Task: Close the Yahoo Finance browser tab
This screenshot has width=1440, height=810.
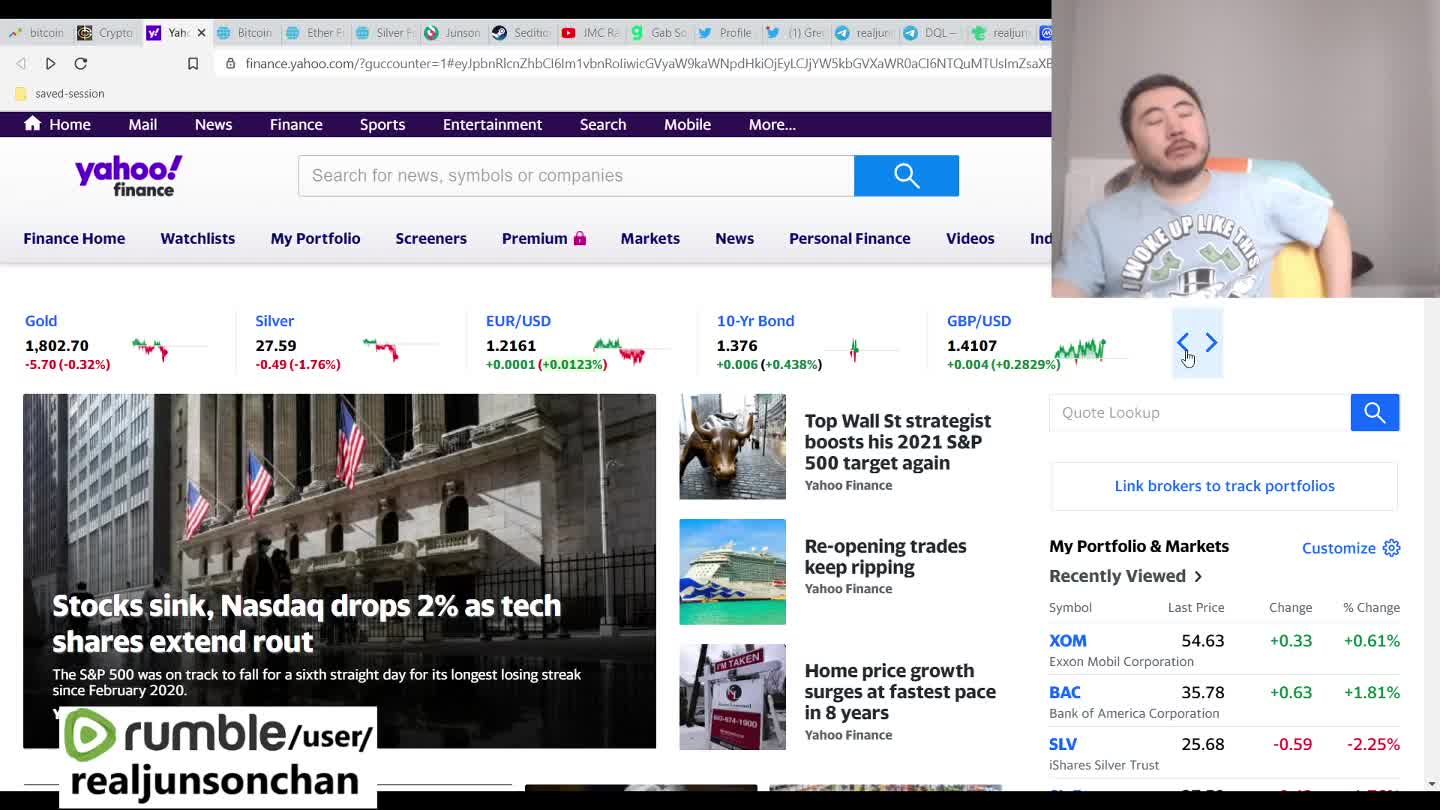Action: click(201, 33)
